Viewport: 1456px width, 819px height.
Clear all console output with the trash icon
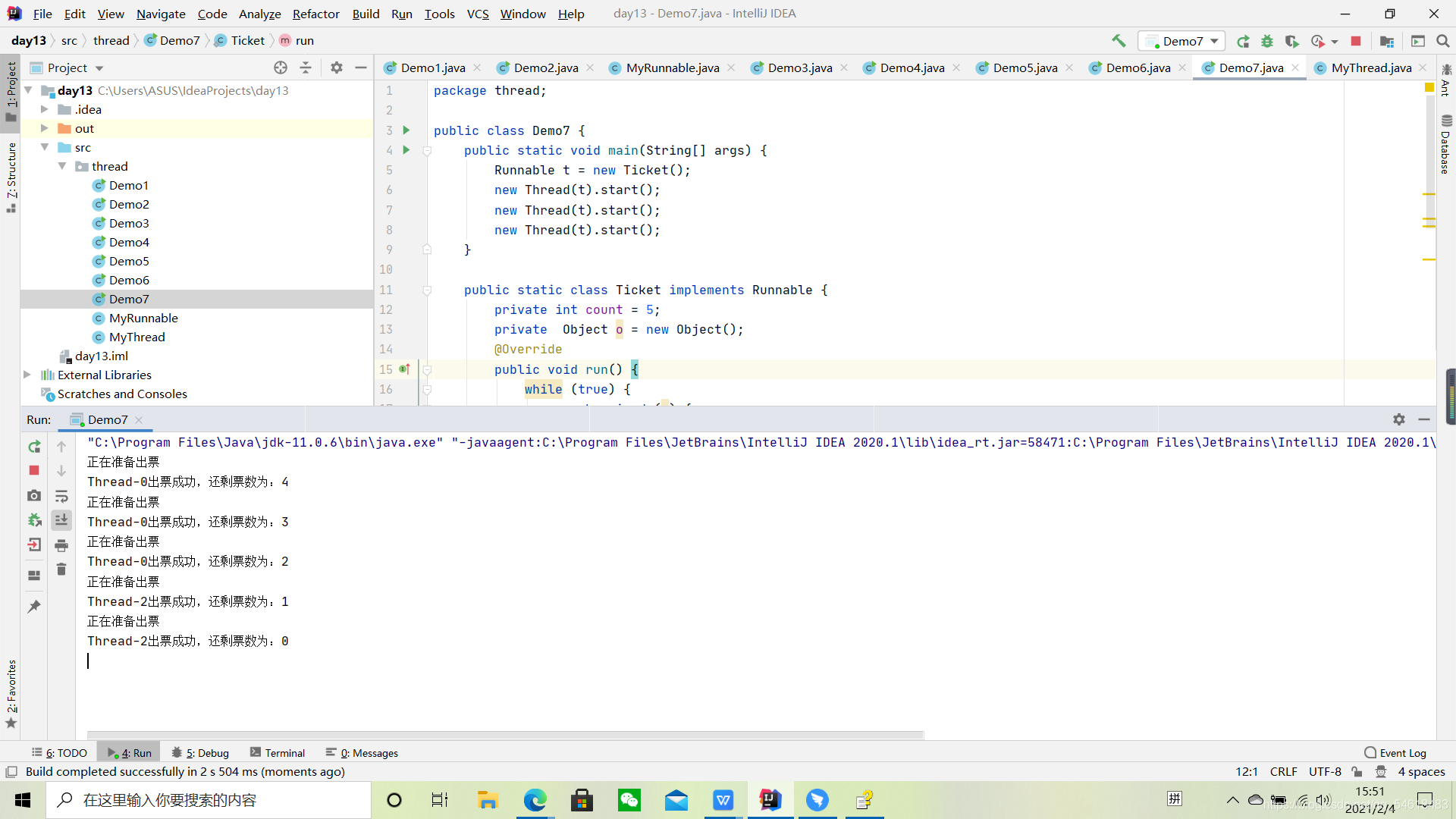(x=61, y=569)
